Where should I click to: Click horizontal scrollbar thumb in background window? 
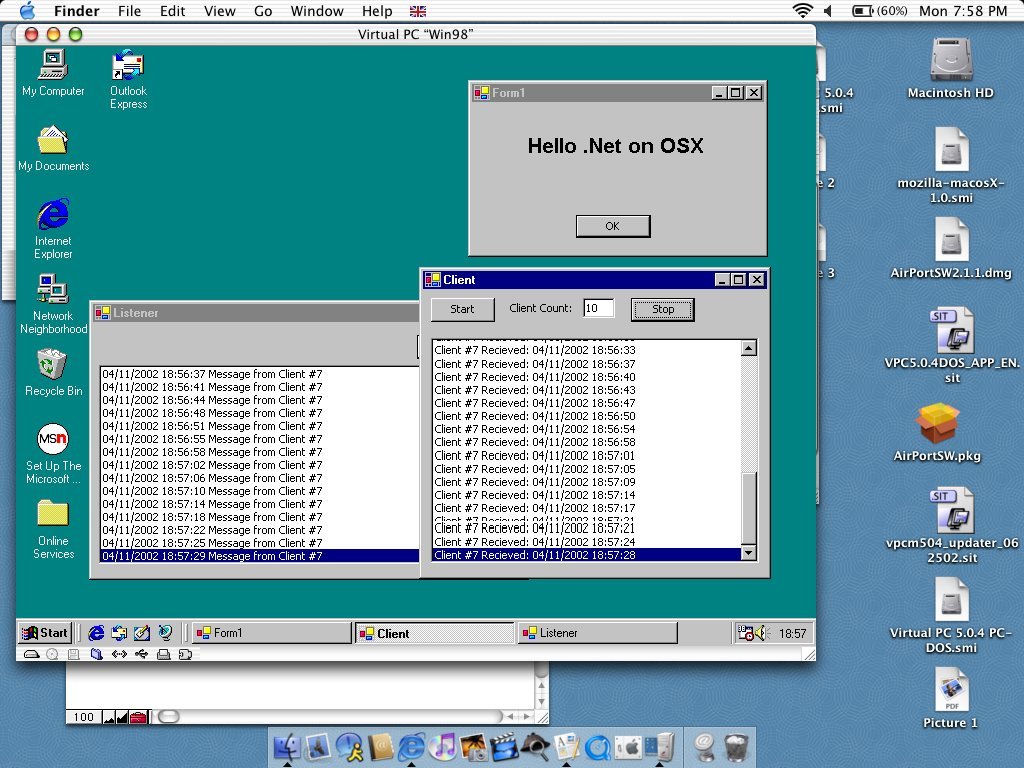click(x=168, y=716)
